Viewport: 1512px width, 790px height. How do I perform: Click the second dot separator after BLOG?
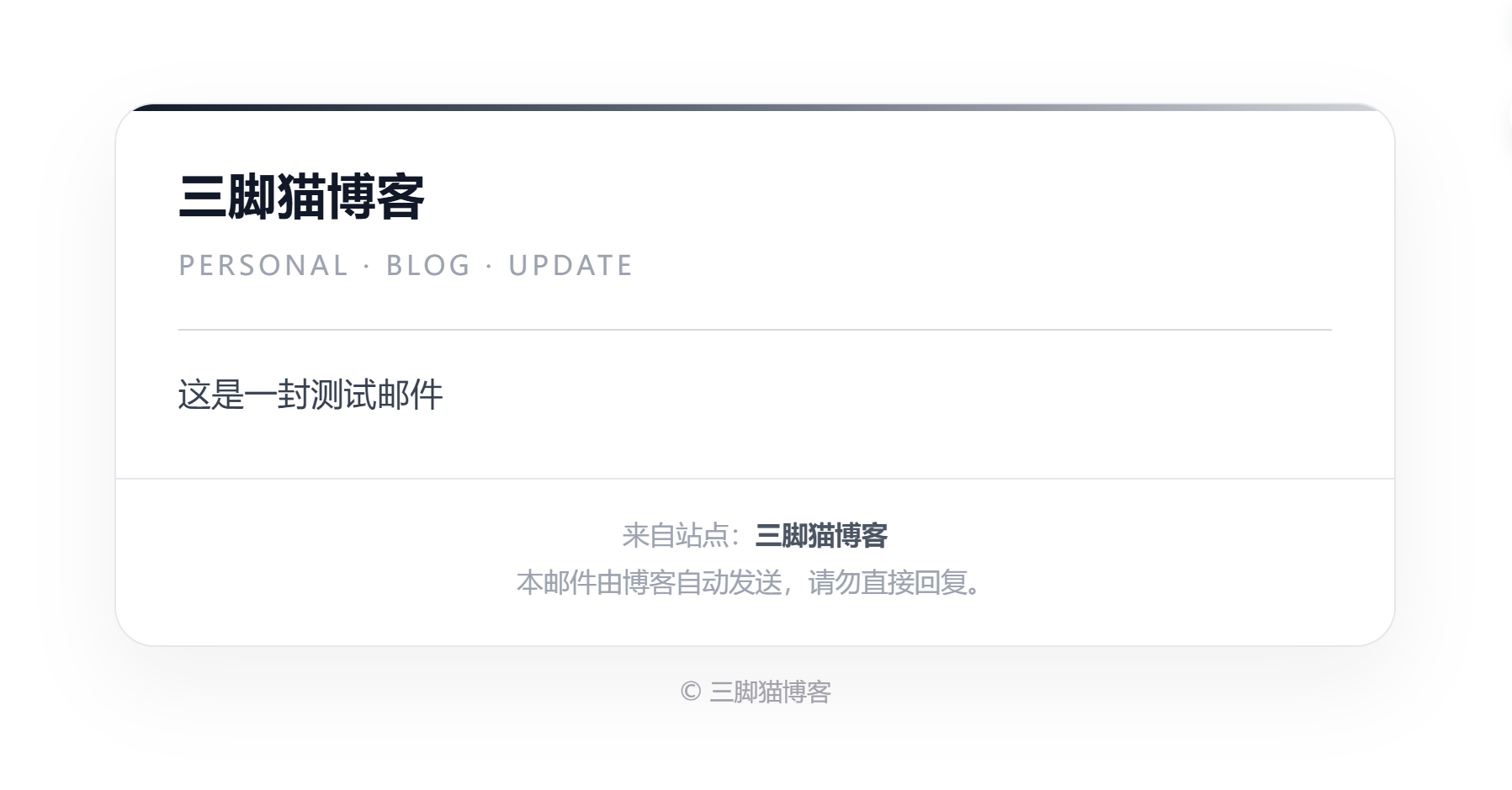pyautogui.click(x=490, y=267)
